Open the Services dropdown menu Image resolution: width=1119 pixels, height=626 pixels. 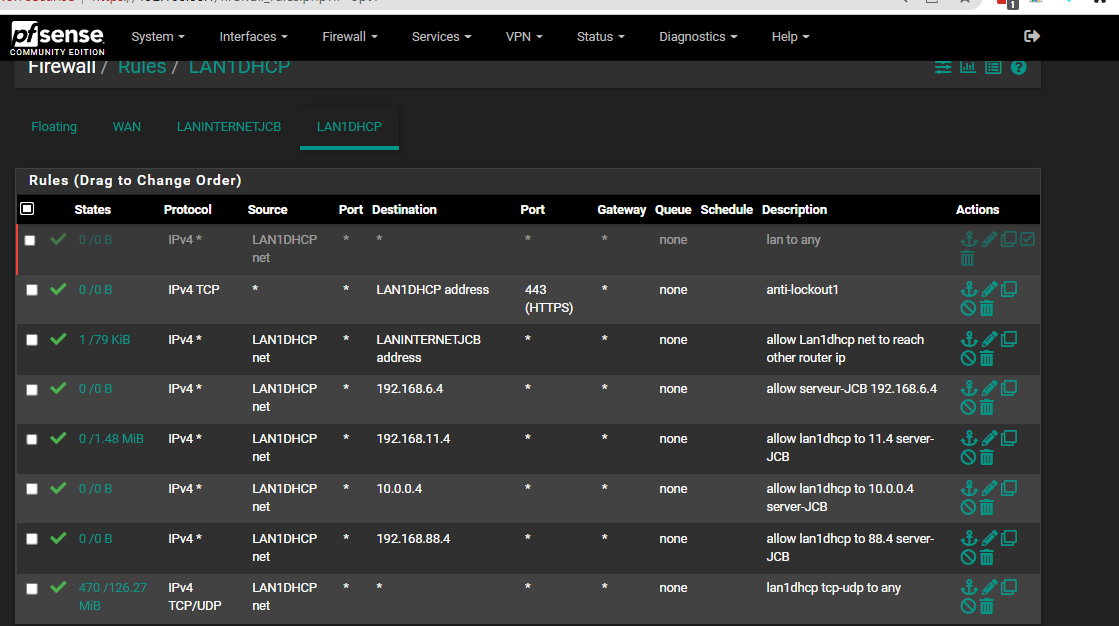441,36
